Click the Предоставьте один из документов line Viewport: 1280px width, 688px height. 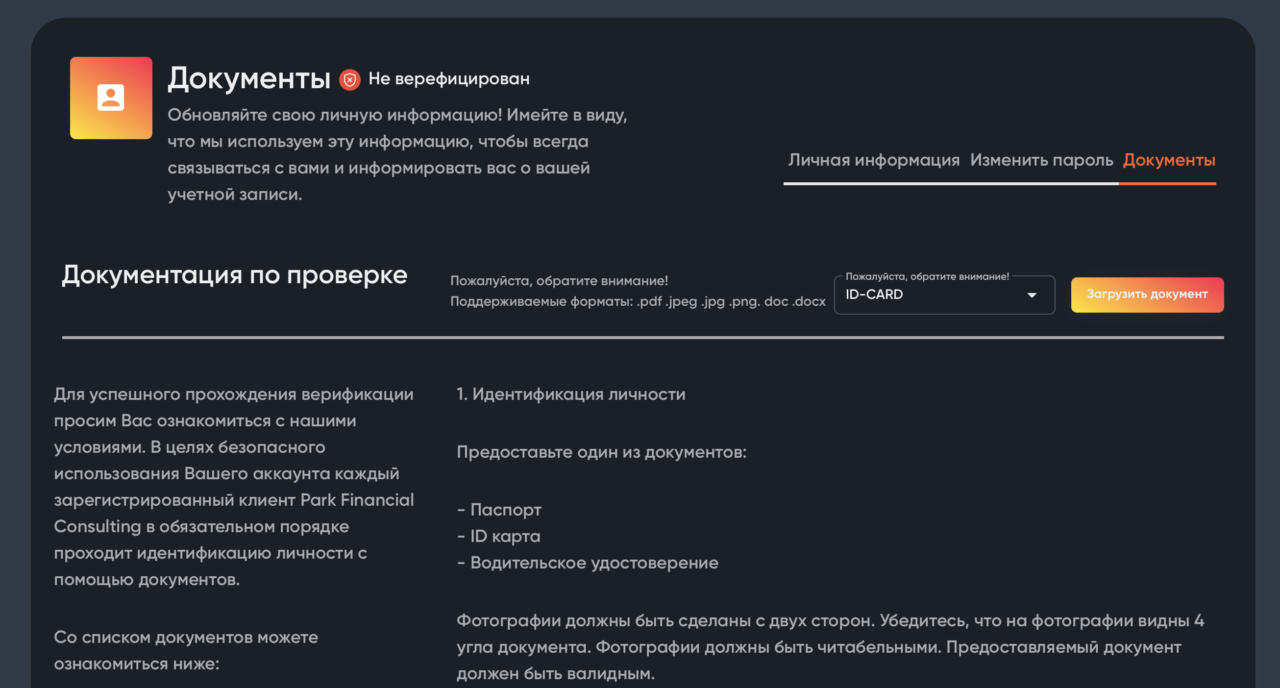(x=602, y=452)
